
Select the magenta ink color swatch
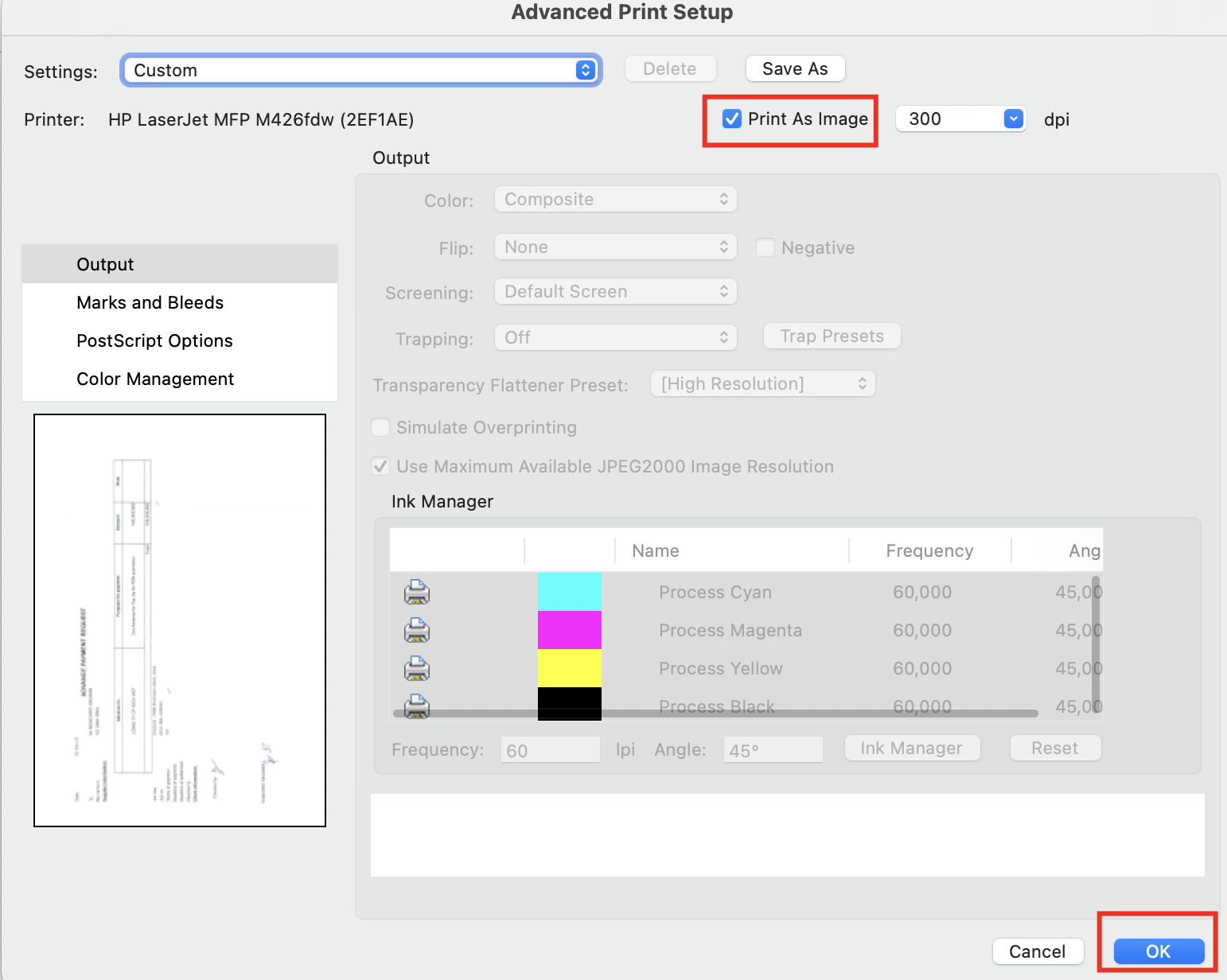tap(569, 630)
